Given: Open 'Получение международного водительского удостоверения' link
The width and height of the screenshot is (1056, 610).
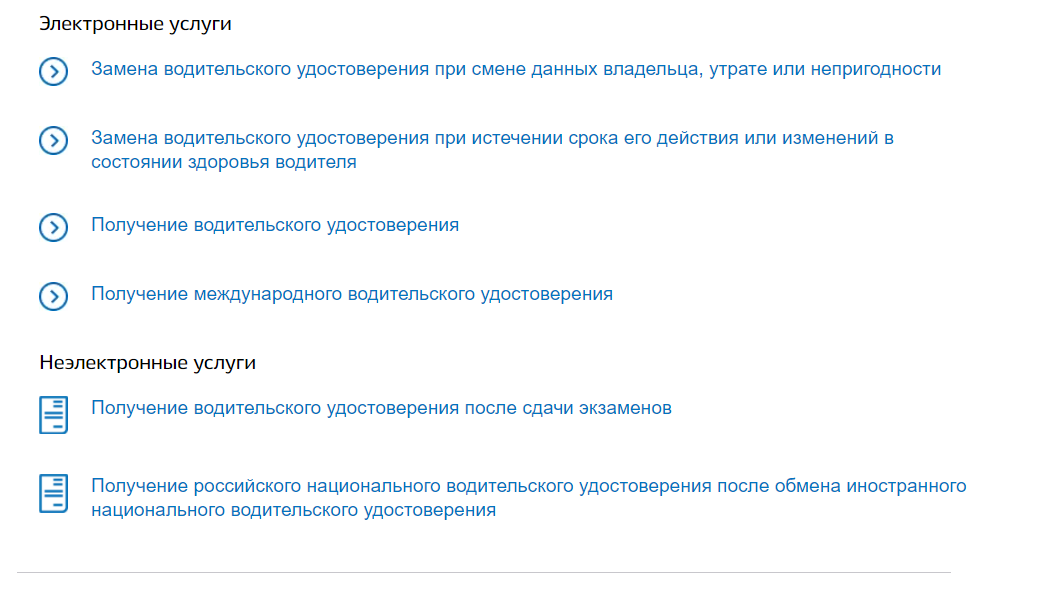Looking at the screenshot, I should [x=352, y=294].
